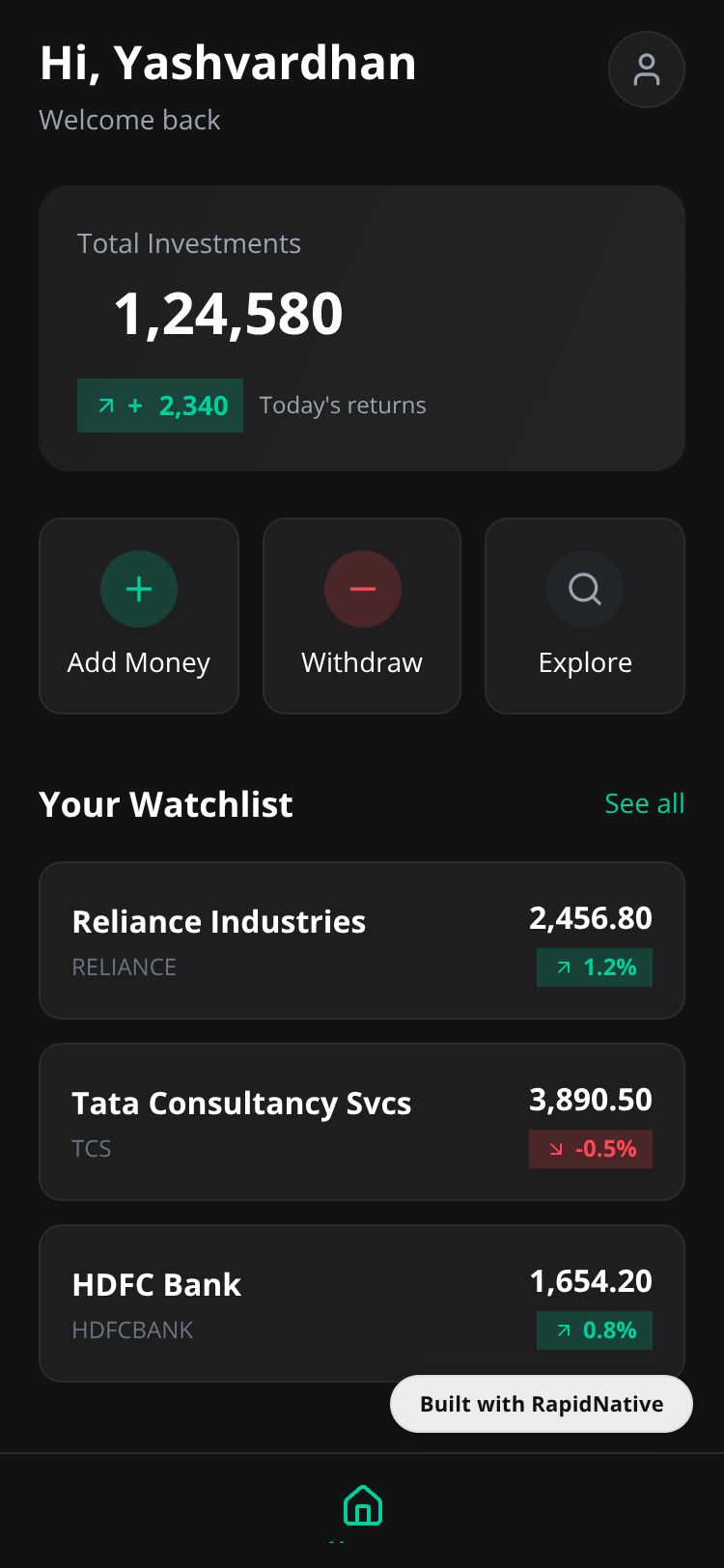Click the Total Investments 1,24,580 amount
724x1568 pixels.
[x=228, y=314]
